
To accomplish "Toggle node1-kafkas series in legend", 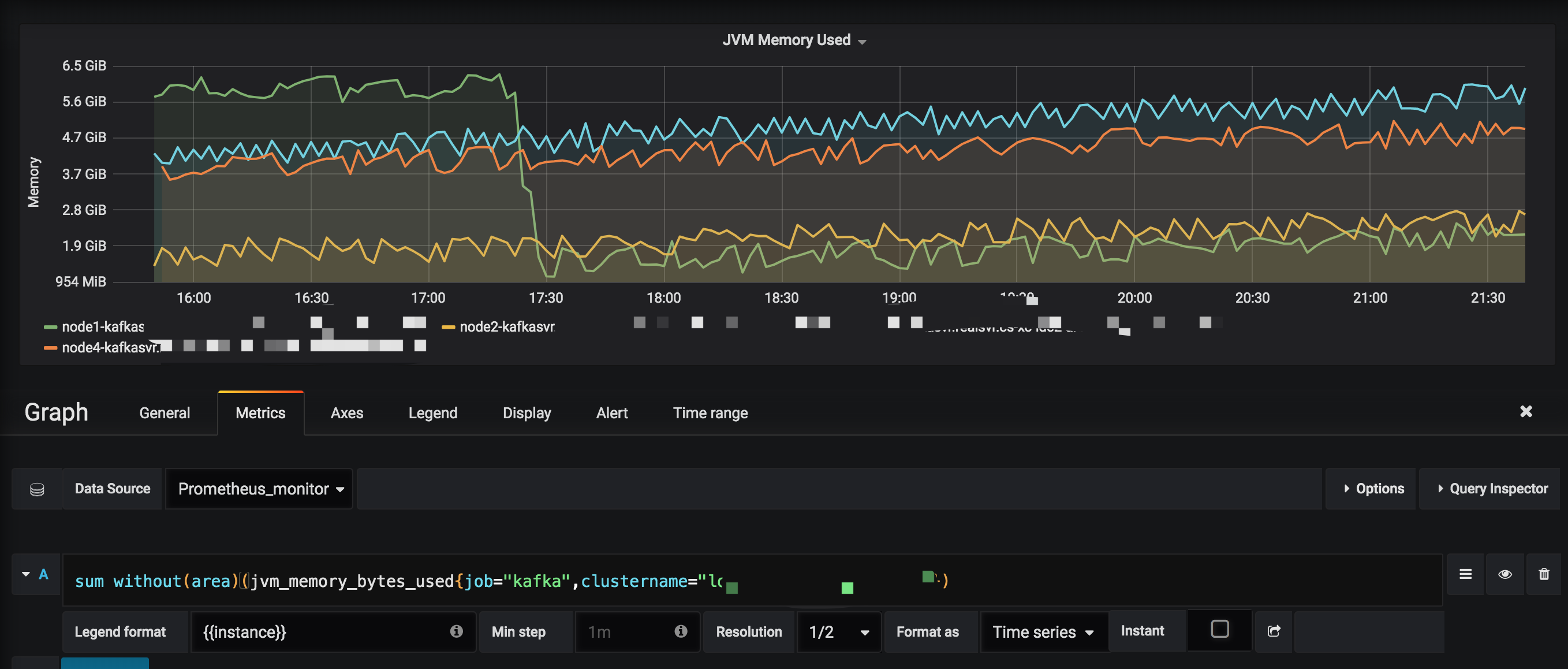I will pos(102,327).
